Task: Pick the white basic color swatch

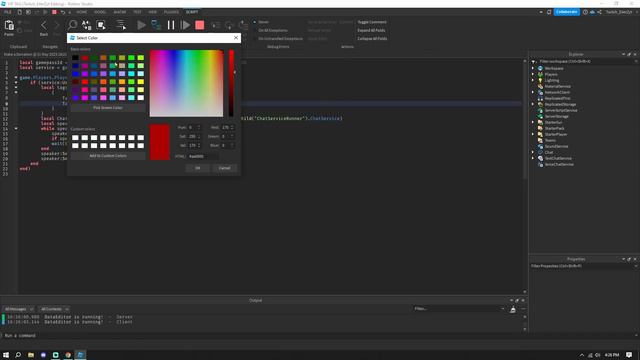Action: (x=140, y=98)
